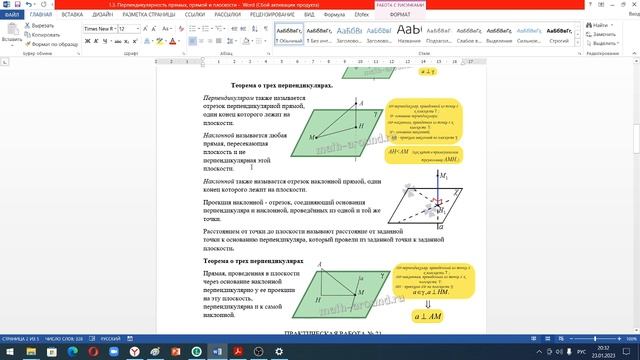
Task: Switch to the ВСТАВКА tab
Action: pos(72,15)
